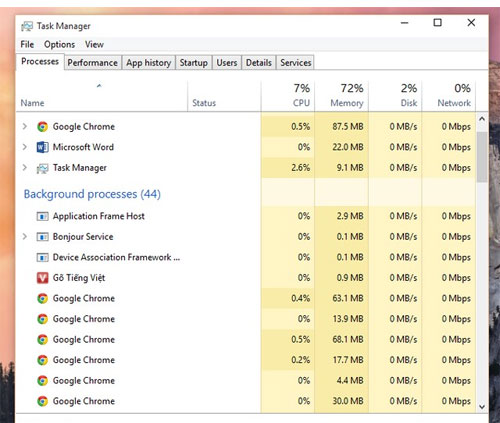Click the scrollbar down arrow
This screenshot has height=423, width=500.
click(482, 407)
